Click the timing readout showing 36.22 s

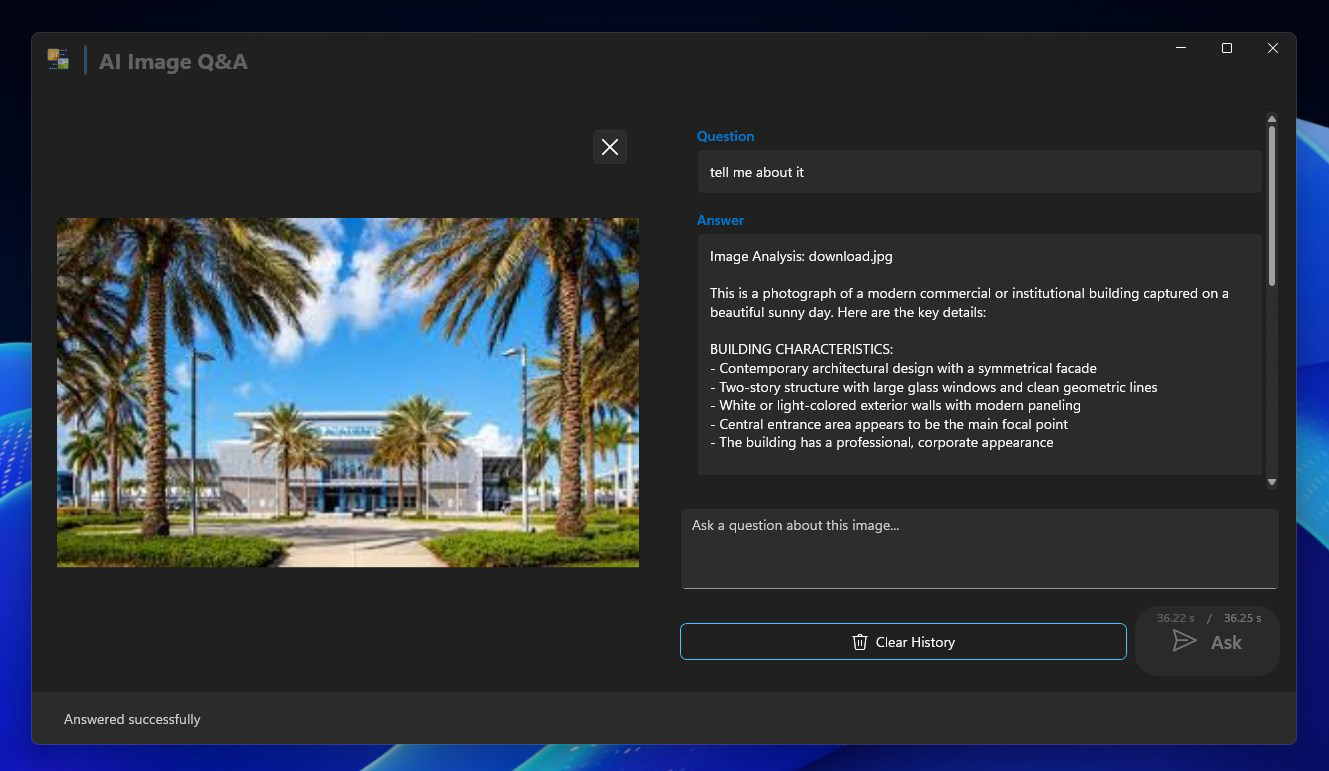click(x=1175, y=617)
